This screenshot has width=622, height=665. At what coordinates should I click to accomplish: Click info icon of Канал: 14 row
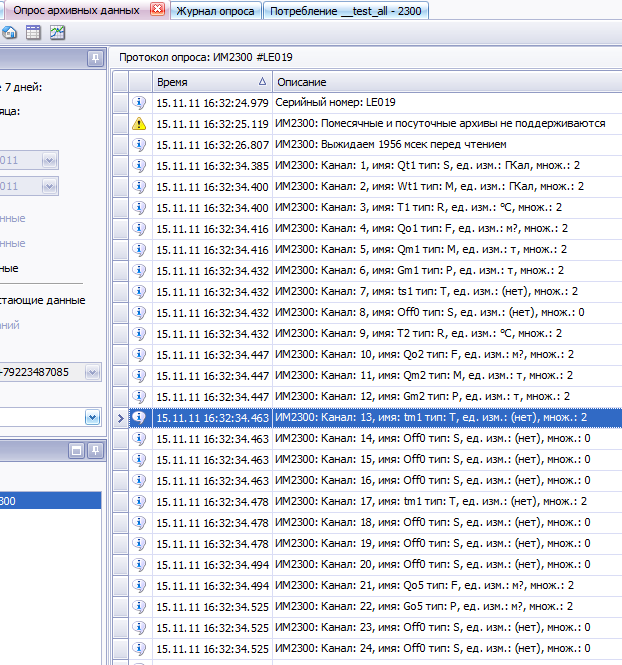[x=139, y=439]
